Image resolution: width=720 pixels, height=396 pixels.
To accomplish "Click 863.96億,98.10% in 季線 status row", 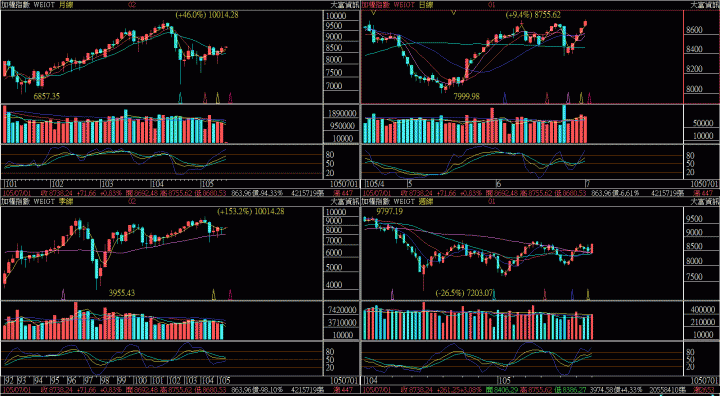I will pos(257,390).
